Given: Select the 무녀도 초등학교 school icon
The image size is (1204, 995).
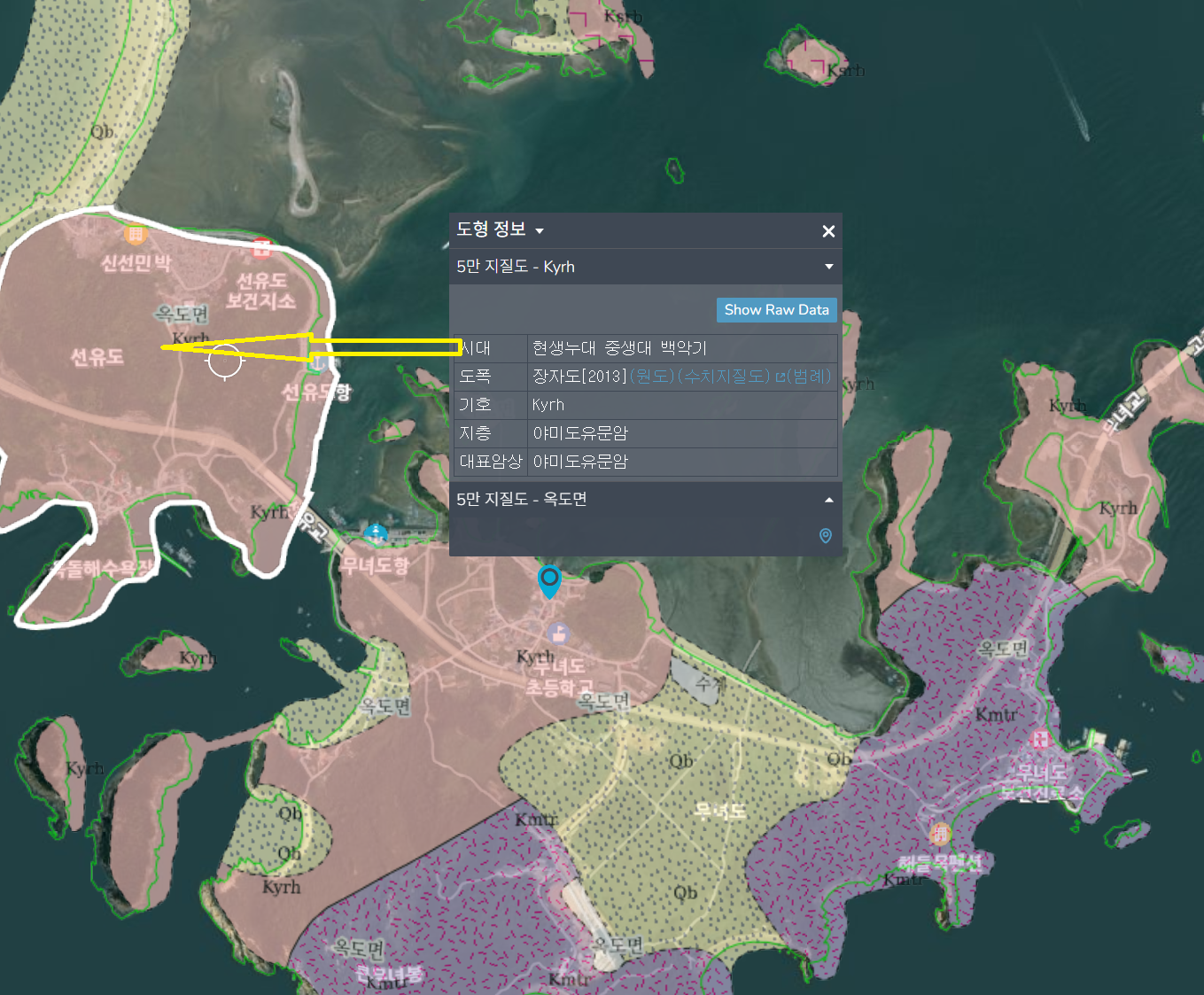Looking at the screenshot, I should pyautogui.click(x=558, y=634).
